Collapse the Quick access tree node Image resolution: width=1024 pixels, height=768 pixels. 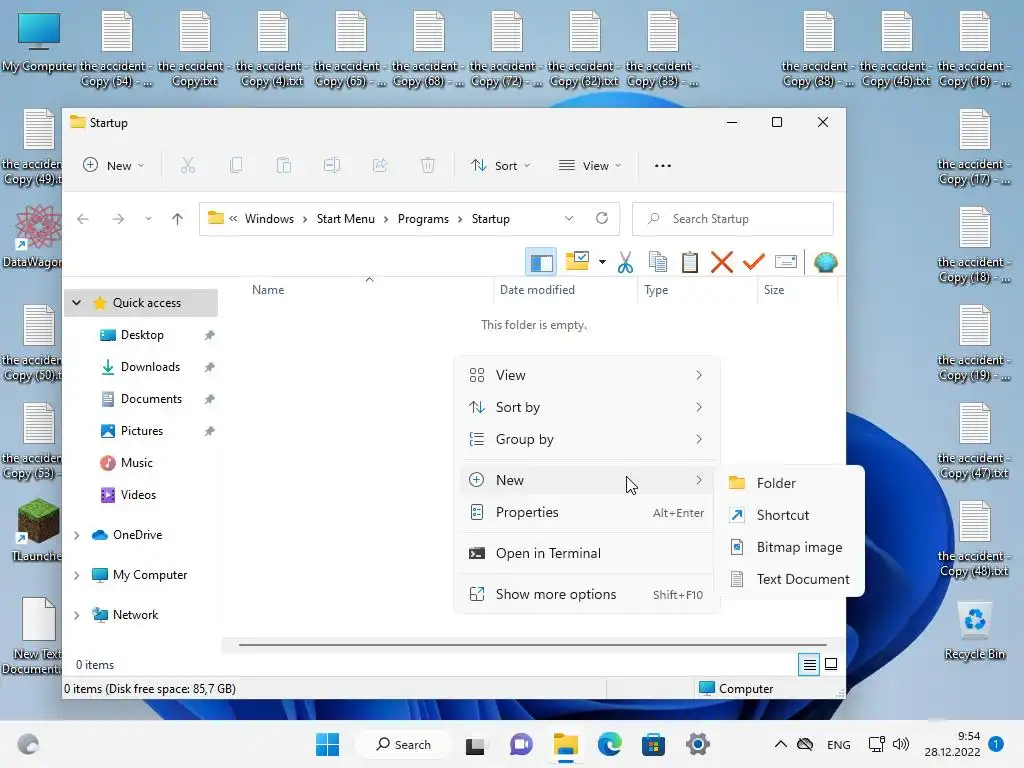point(76,303)
